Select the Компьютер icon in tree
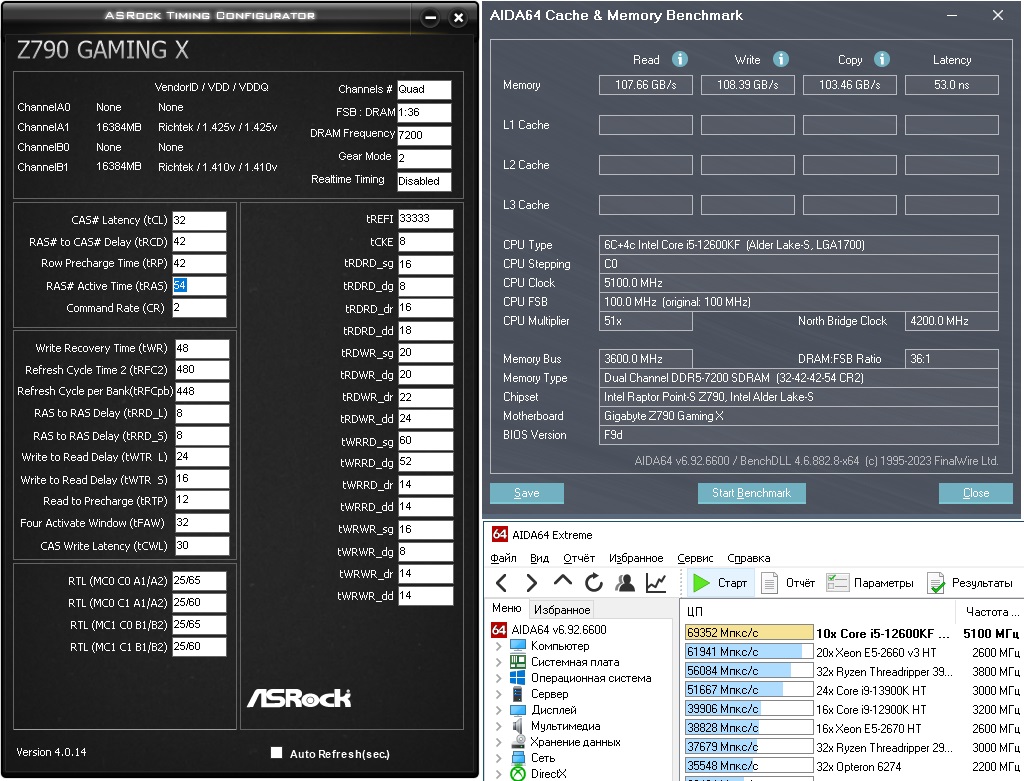This screenshot has width=1024, height=781. click(518, 646)
